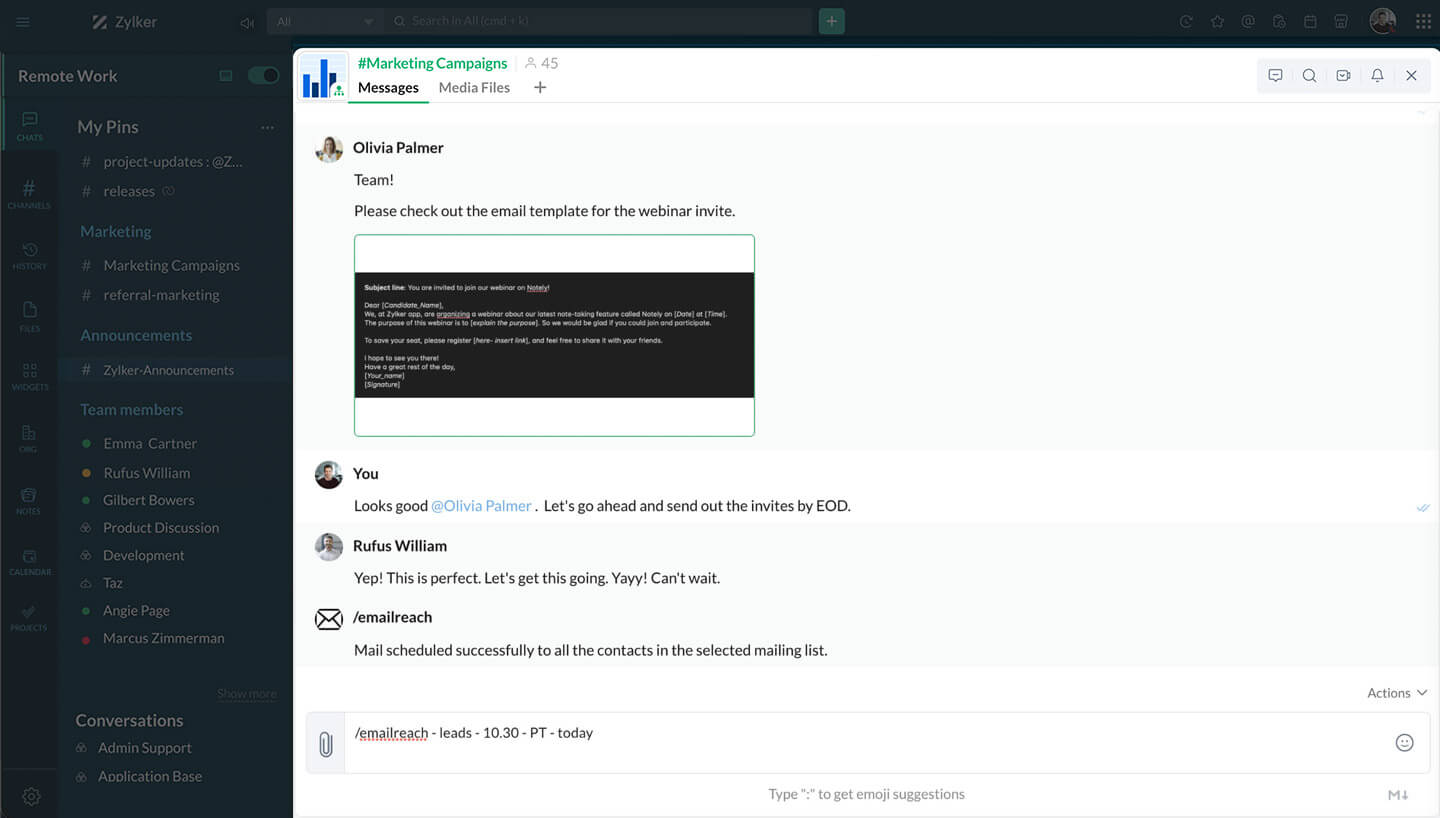Toggle Markdown mode in message box
Image resolution: width=1440 pixels, height=818 pixels.
click(x=1398, y=795)
